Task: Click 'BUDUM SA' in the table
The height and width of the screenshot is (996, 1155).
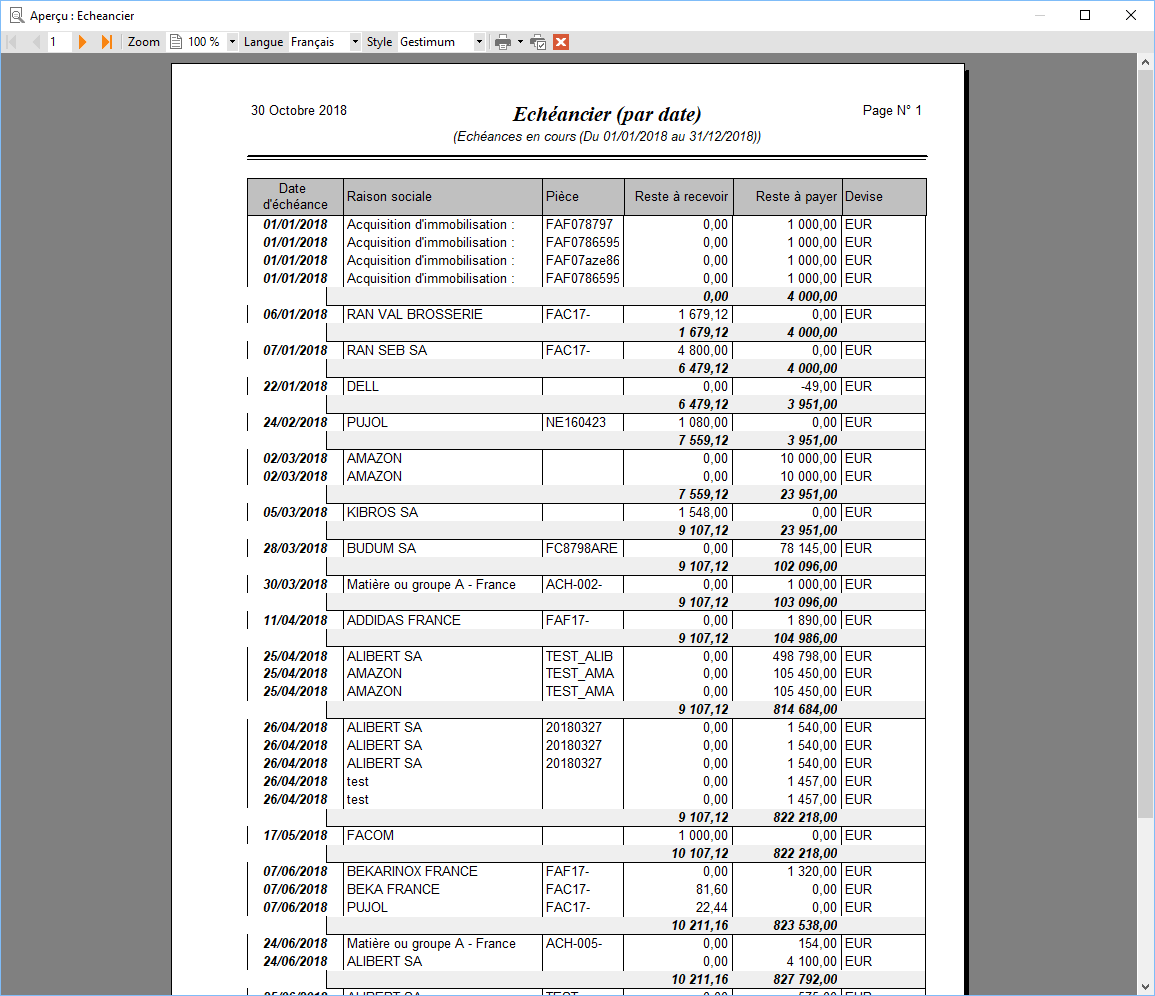Action: pyautogui.click(x=381, y=549)
